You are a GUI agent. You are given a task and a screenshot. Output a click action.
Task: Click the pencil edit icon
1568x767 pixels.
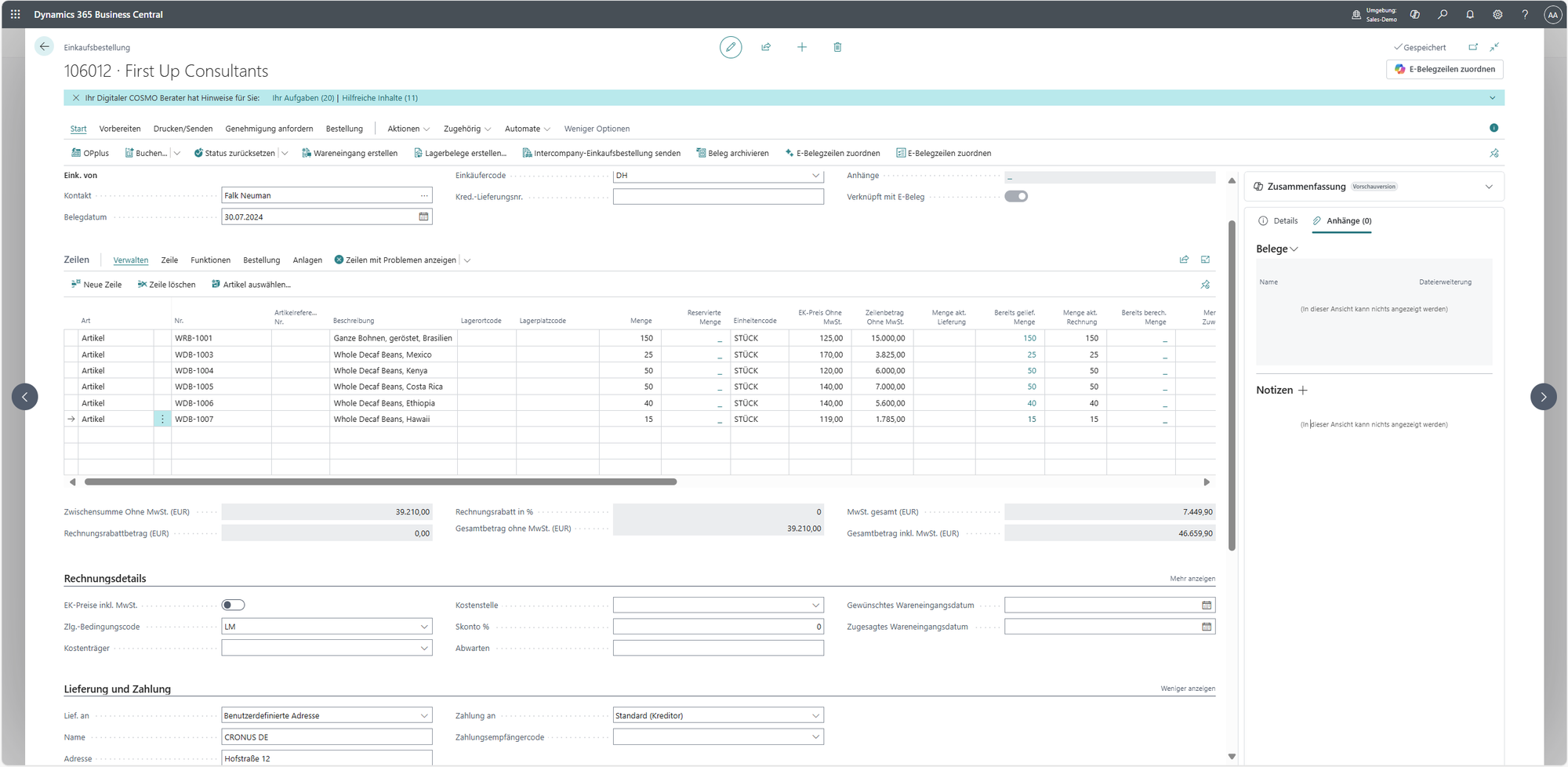(x=730, y=47)
